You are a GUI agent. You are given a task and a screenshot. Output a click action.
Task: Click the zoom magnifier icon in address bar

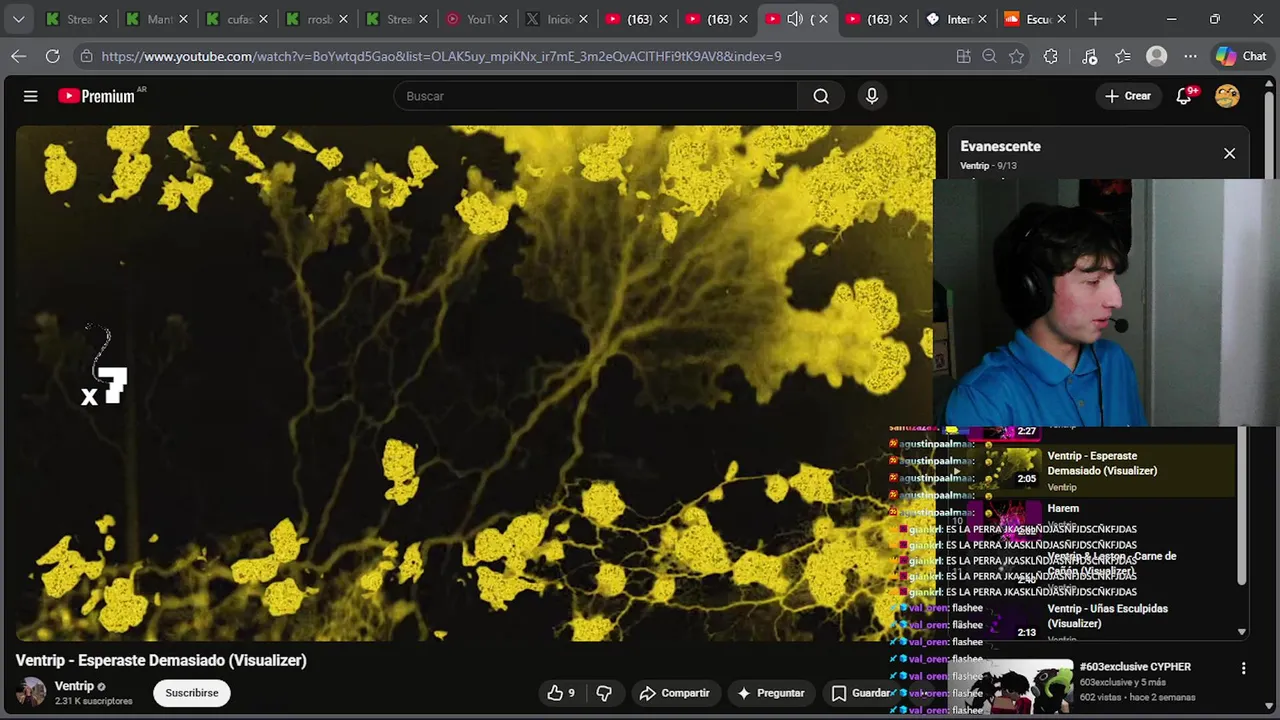990,56
